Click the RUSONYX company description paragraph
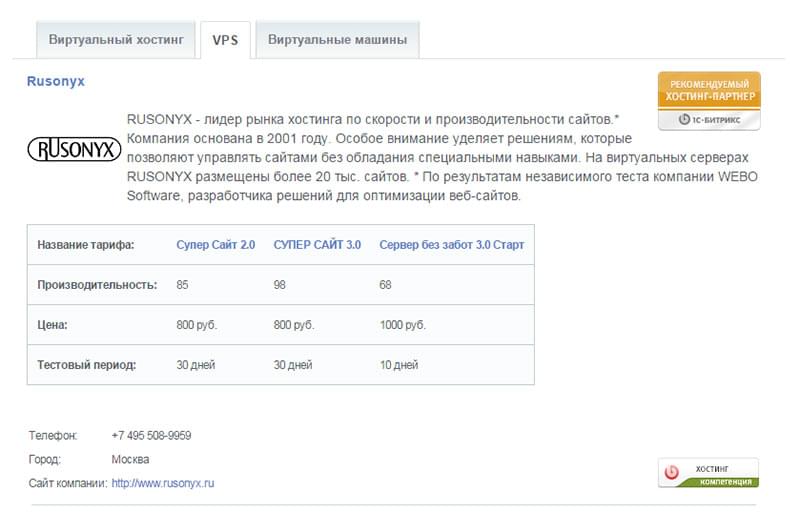 pyautogui.click(x=442, y=158)
